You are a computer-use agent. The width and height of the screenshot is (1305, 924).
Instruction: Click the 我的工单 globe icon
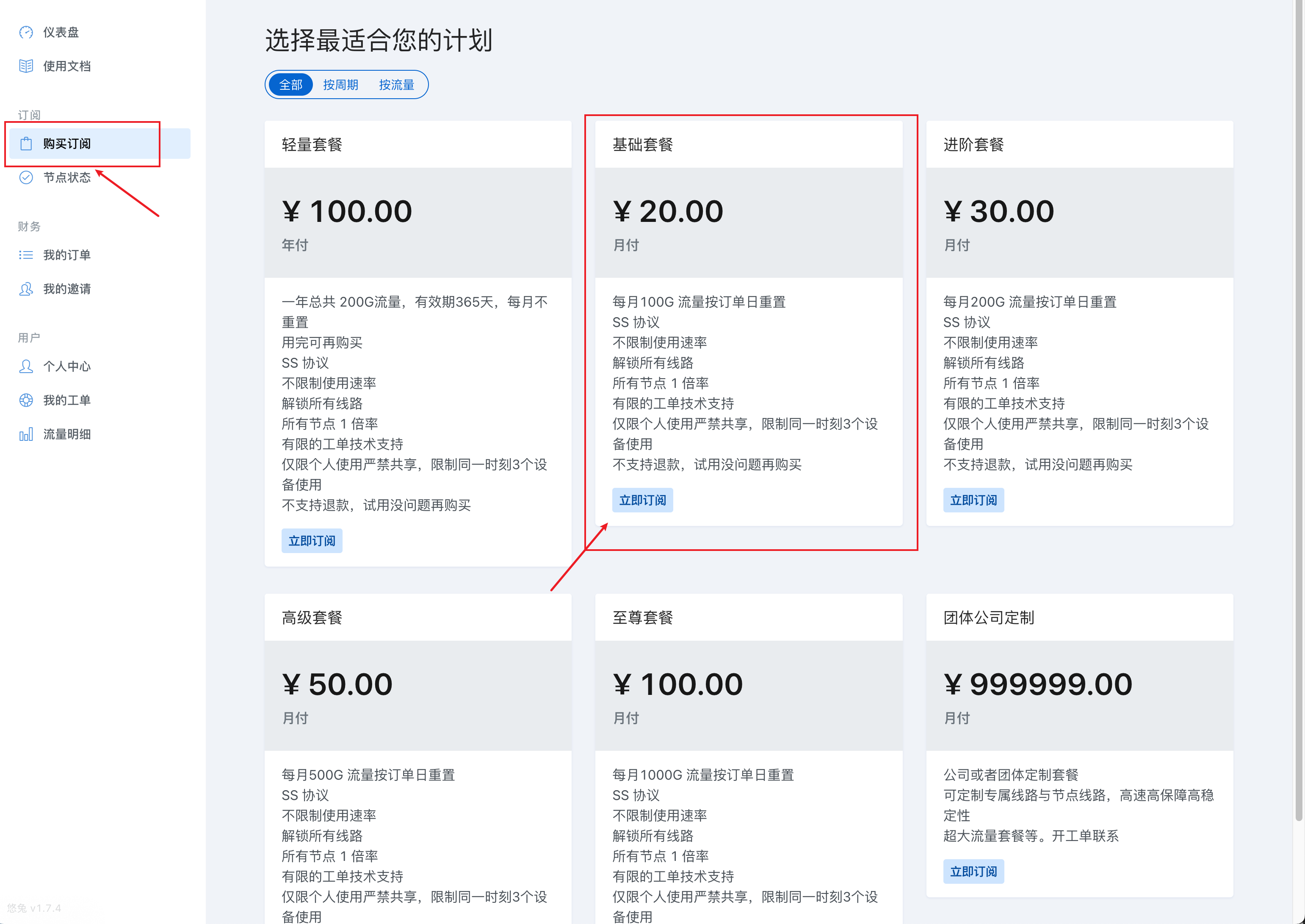tap(26, 400)
